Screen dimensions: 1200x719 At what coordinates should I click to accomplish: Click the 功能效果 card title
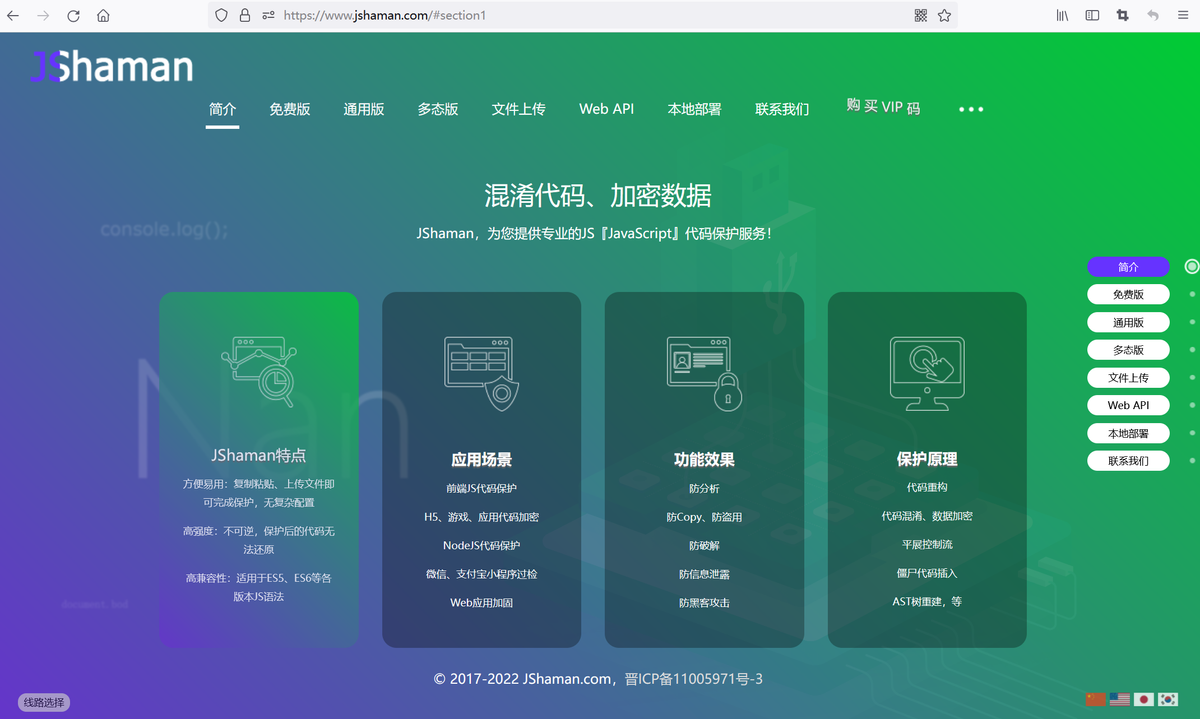tap(704, 460)
